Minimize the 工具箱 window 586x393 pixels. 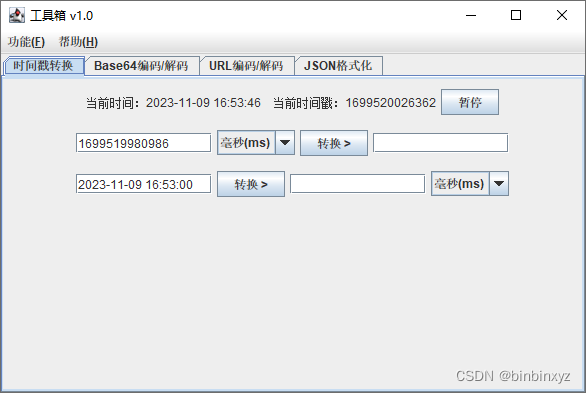click(x=471, y=15)
